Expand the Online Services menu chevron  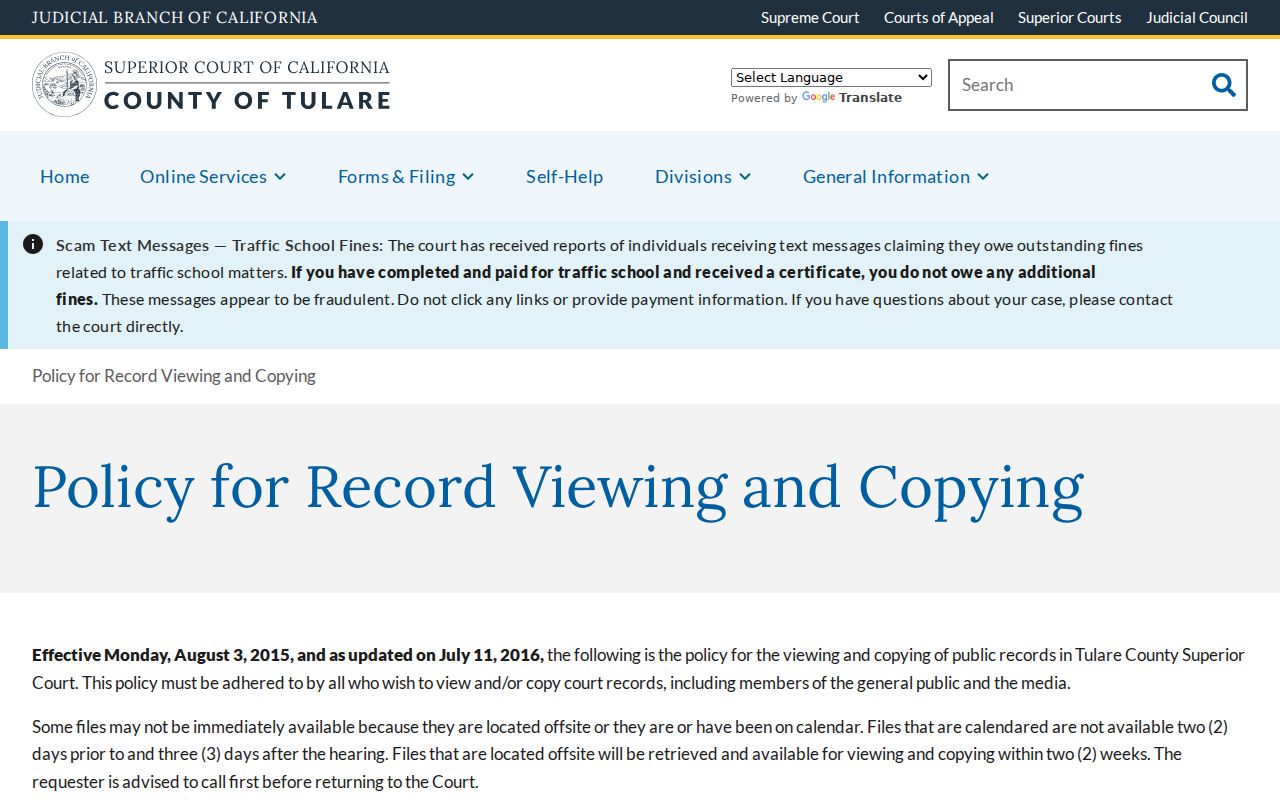tap(280, 177)
